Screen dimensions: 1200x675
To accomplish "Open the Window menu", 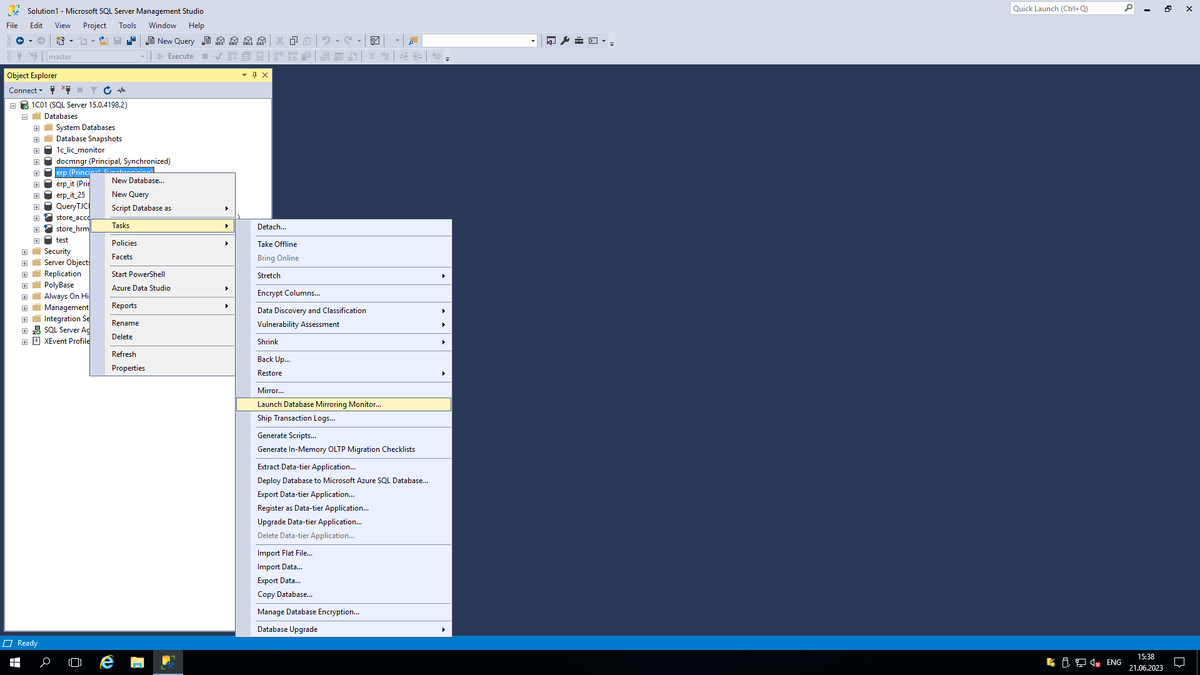I will coord(162,25).
